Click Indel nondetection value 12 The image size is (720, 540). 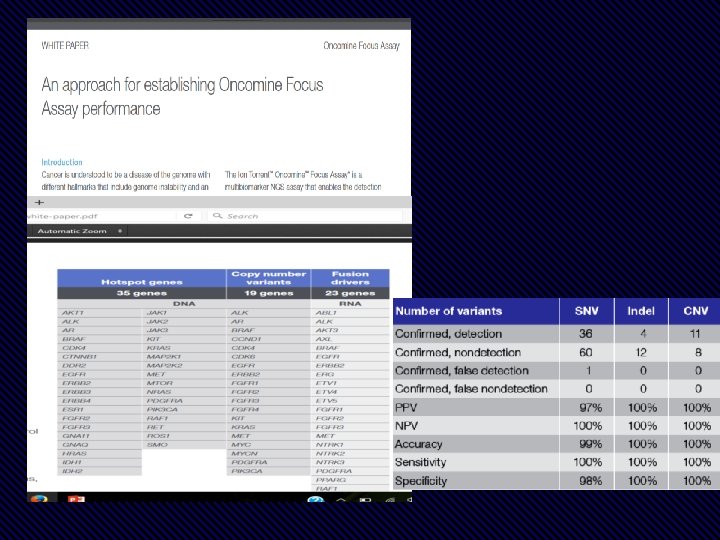coord(641,352)
